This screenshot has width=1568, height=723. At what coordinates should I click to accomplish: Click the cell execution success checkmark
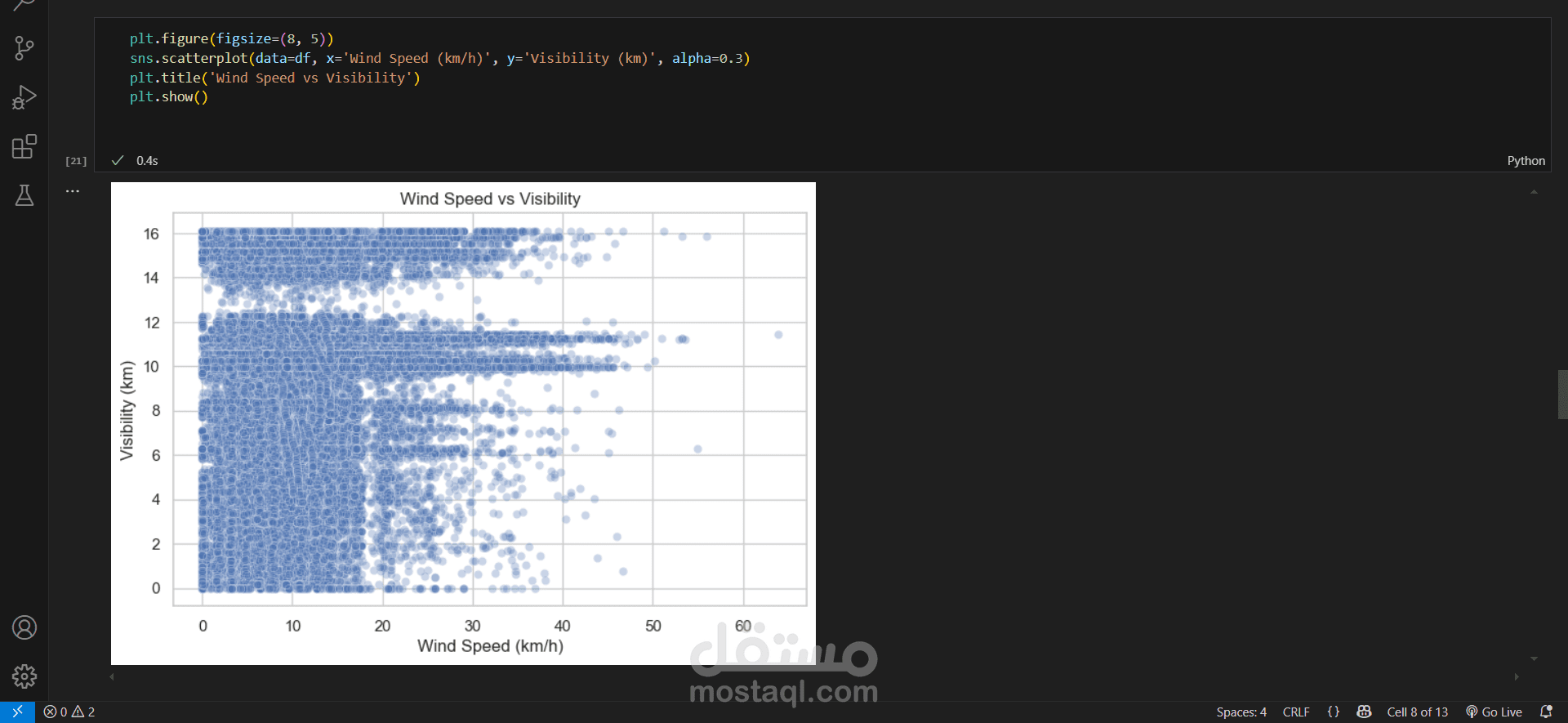coord(118,160)
